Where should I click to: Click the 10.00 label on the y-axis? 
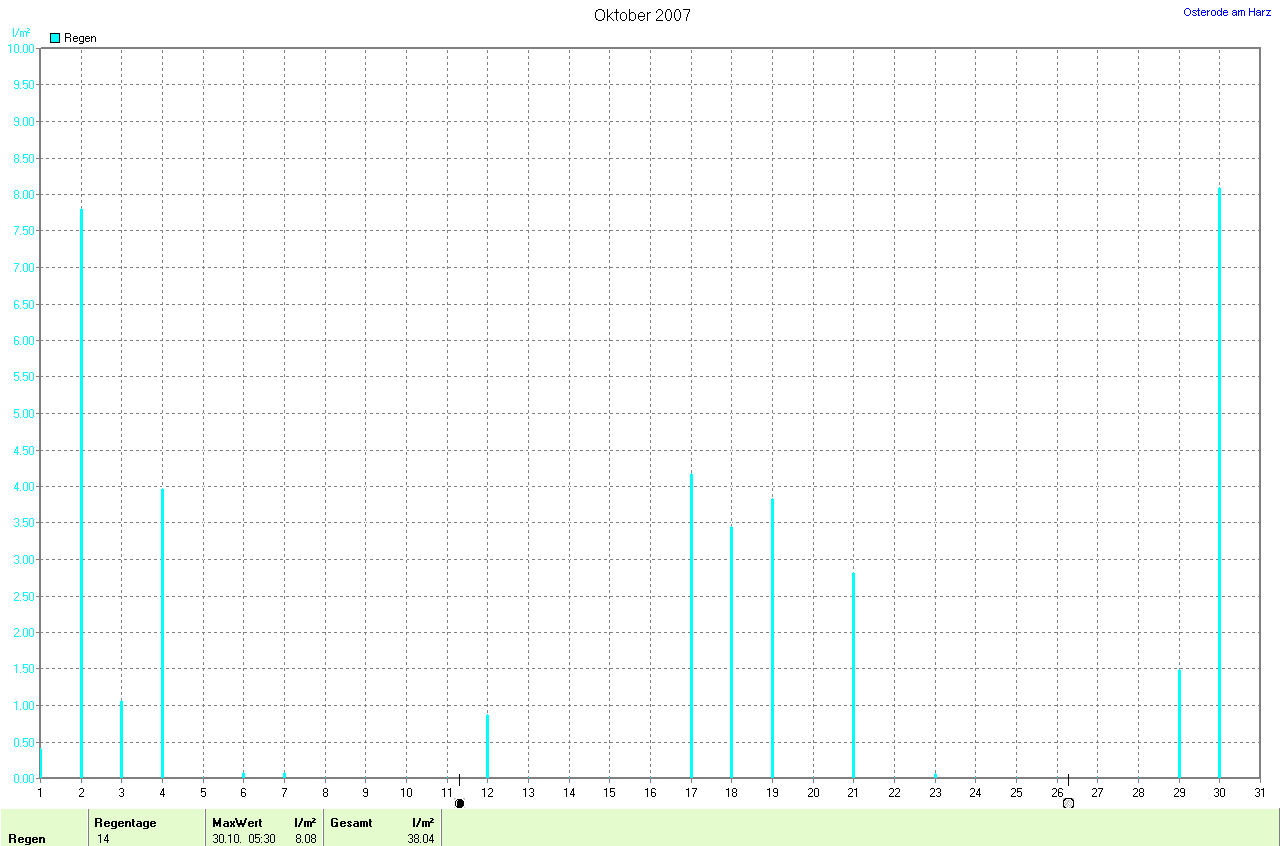point(22,48)
